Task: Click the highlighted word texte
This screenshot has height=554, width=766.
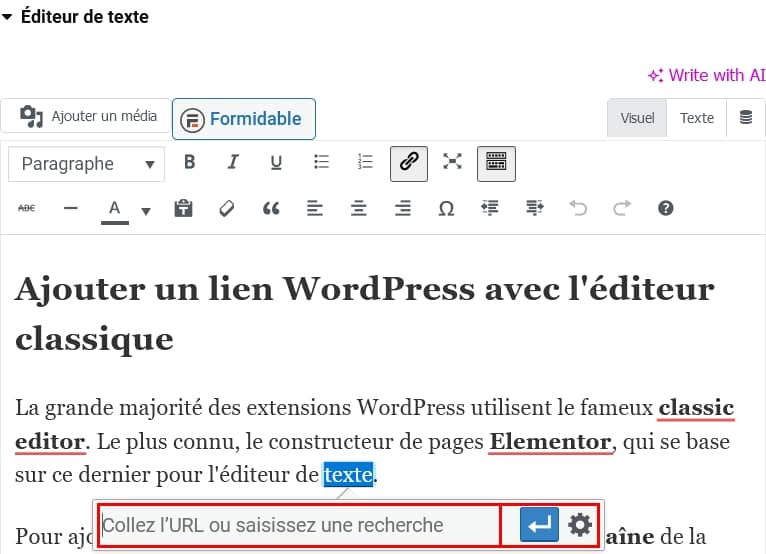Action: [348, 474]
